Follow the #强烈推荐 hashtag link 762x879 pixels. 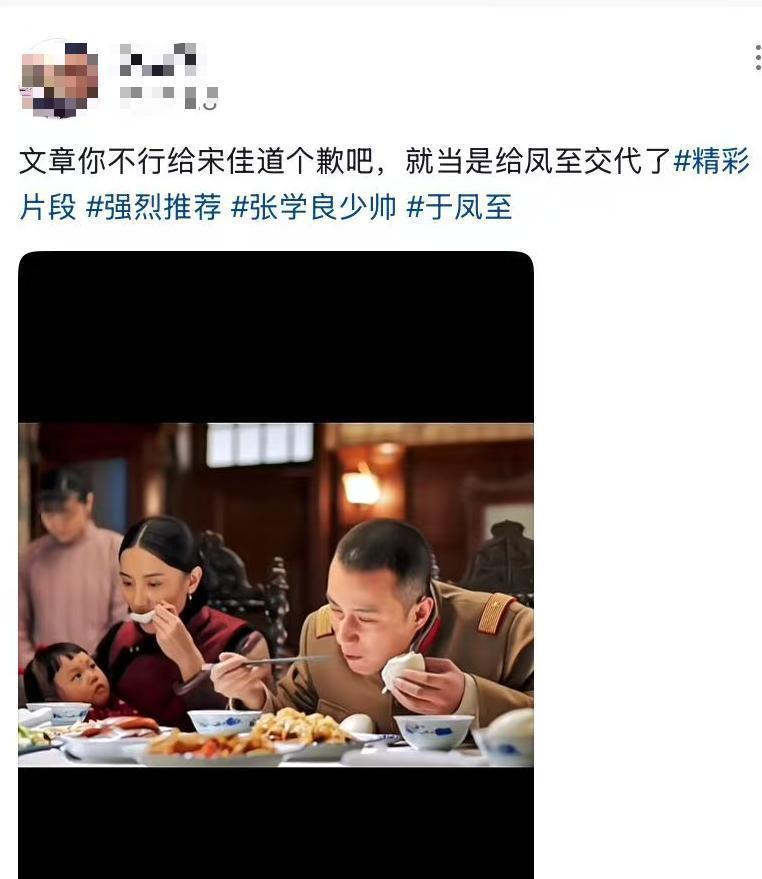(154, 207)
